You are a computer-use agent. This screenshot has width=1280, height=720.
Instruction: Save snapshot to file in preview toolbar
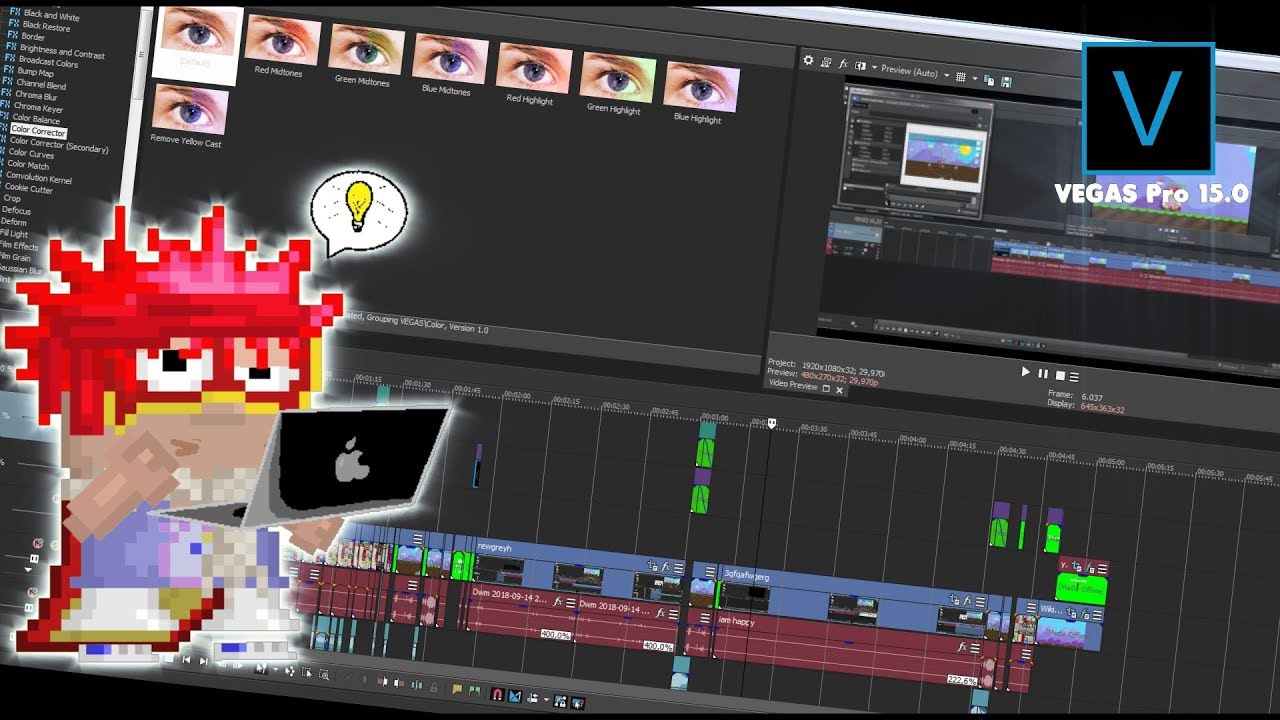pos(1006,81)
